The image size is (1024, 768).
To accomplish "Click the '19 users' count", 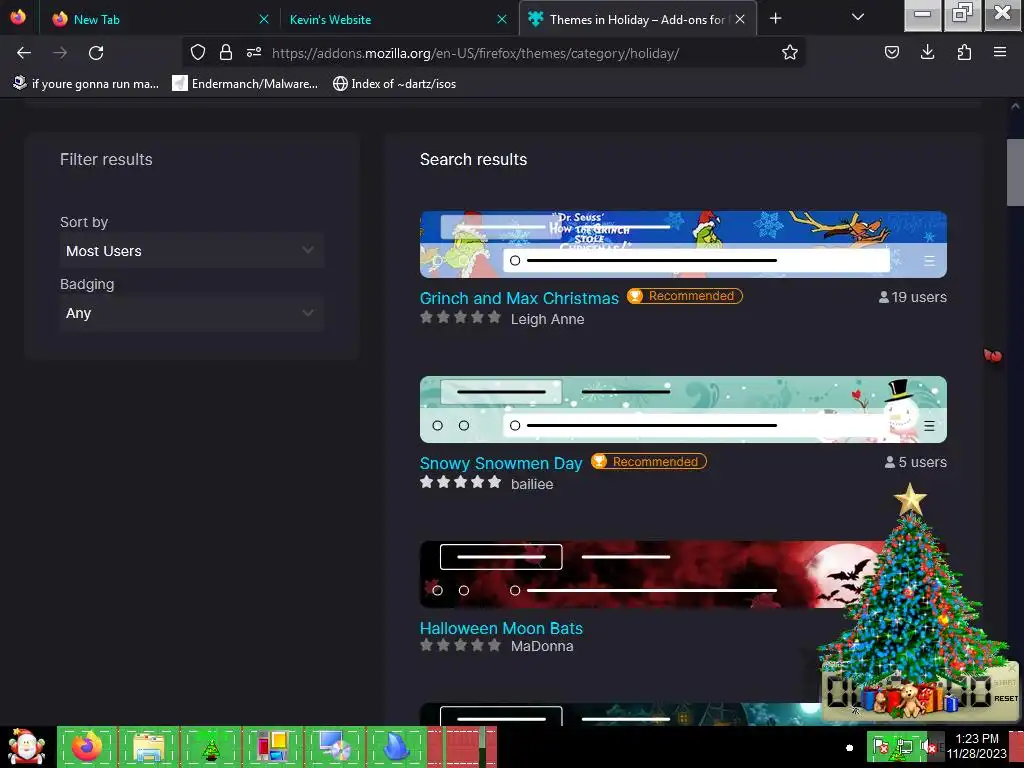I will pyautogui.click(x=912, y=297).
